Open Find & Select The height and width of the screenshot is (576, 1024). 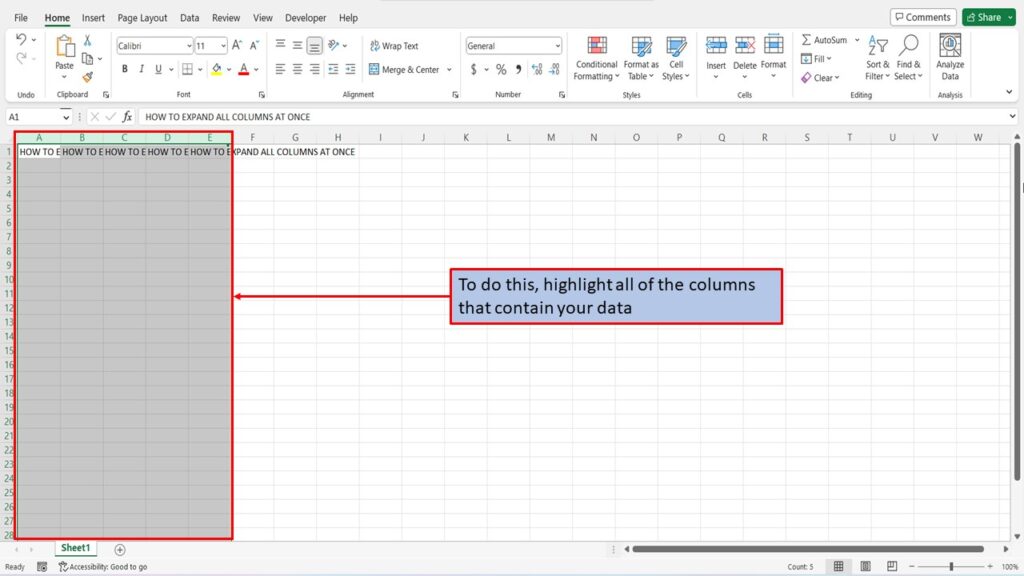coord(908,60)
